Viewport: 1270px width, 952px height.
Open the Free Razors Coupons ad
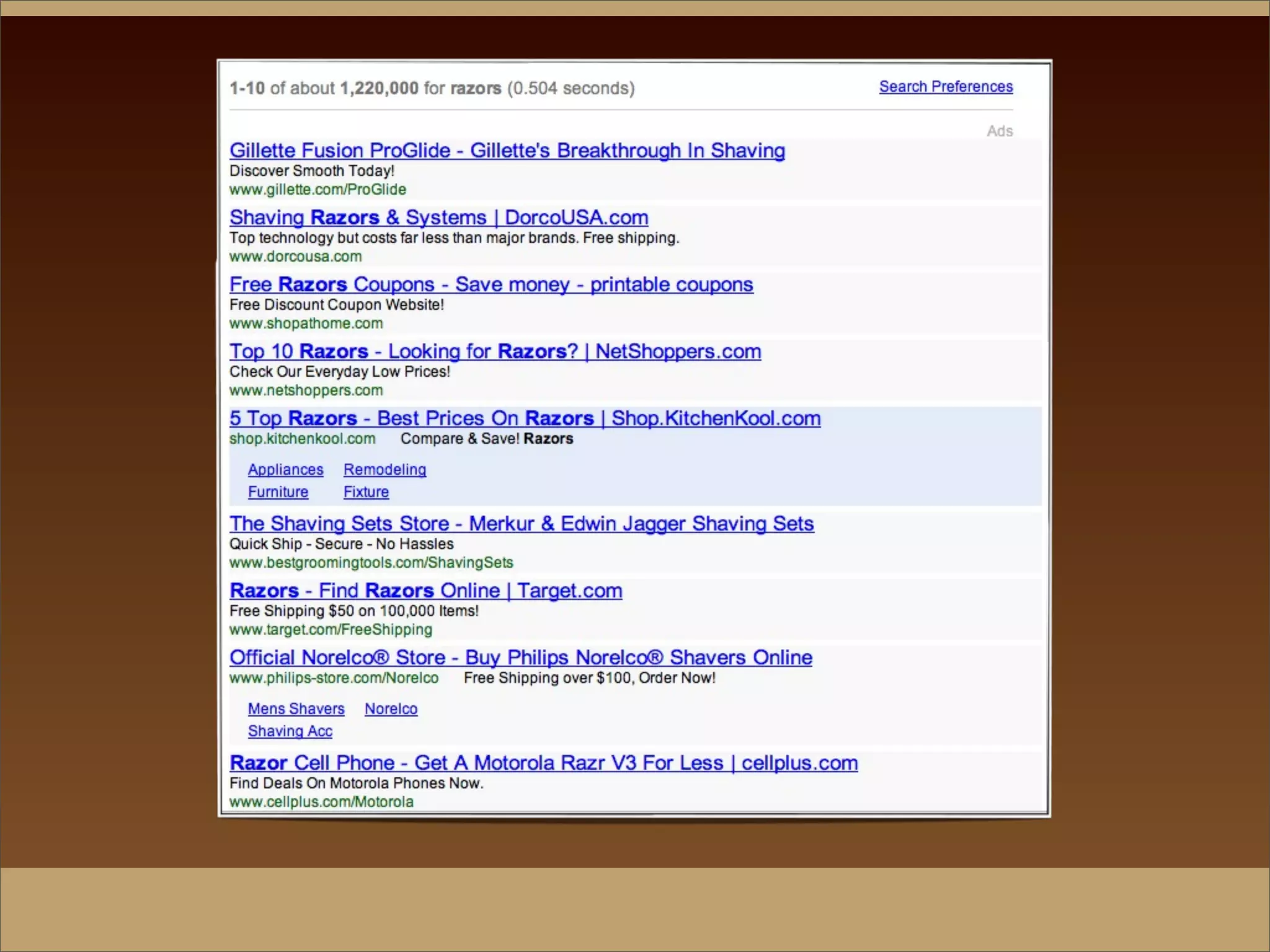[x=491, y=284]
